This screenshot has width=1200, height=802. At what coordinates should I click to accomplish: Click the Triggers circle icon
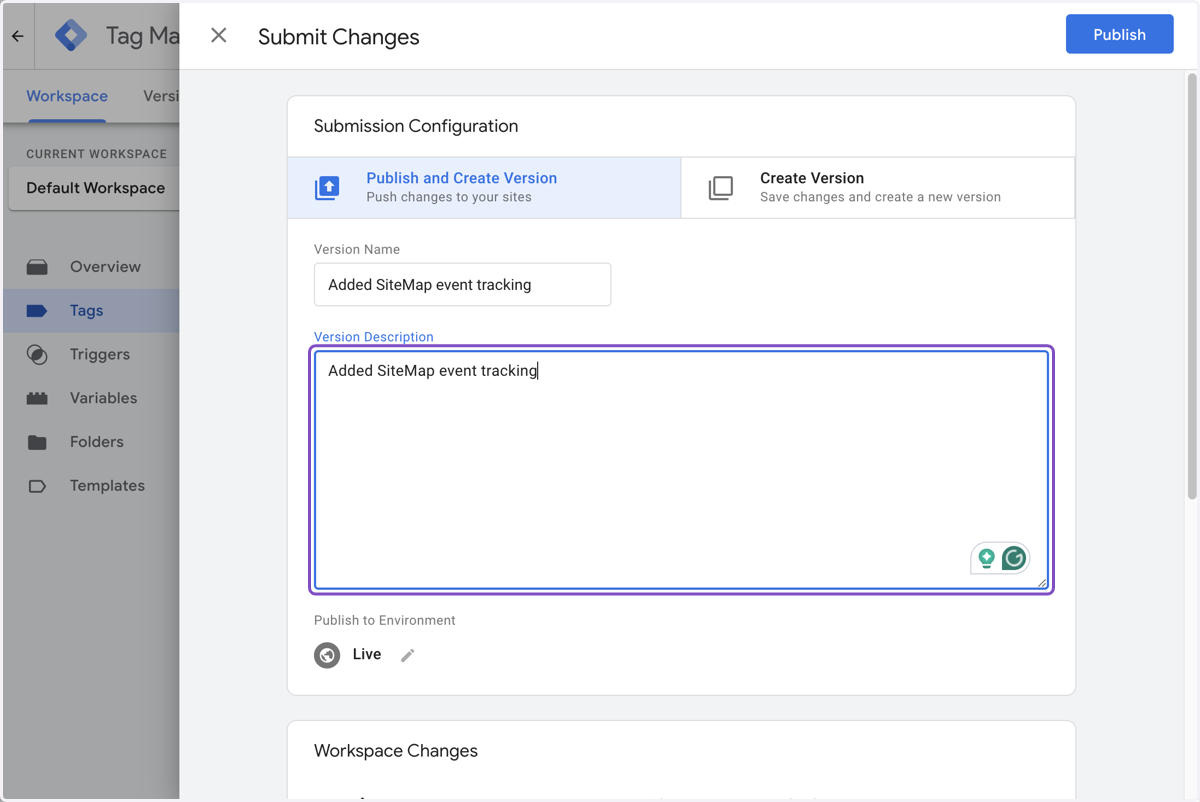tap(37, 354)
